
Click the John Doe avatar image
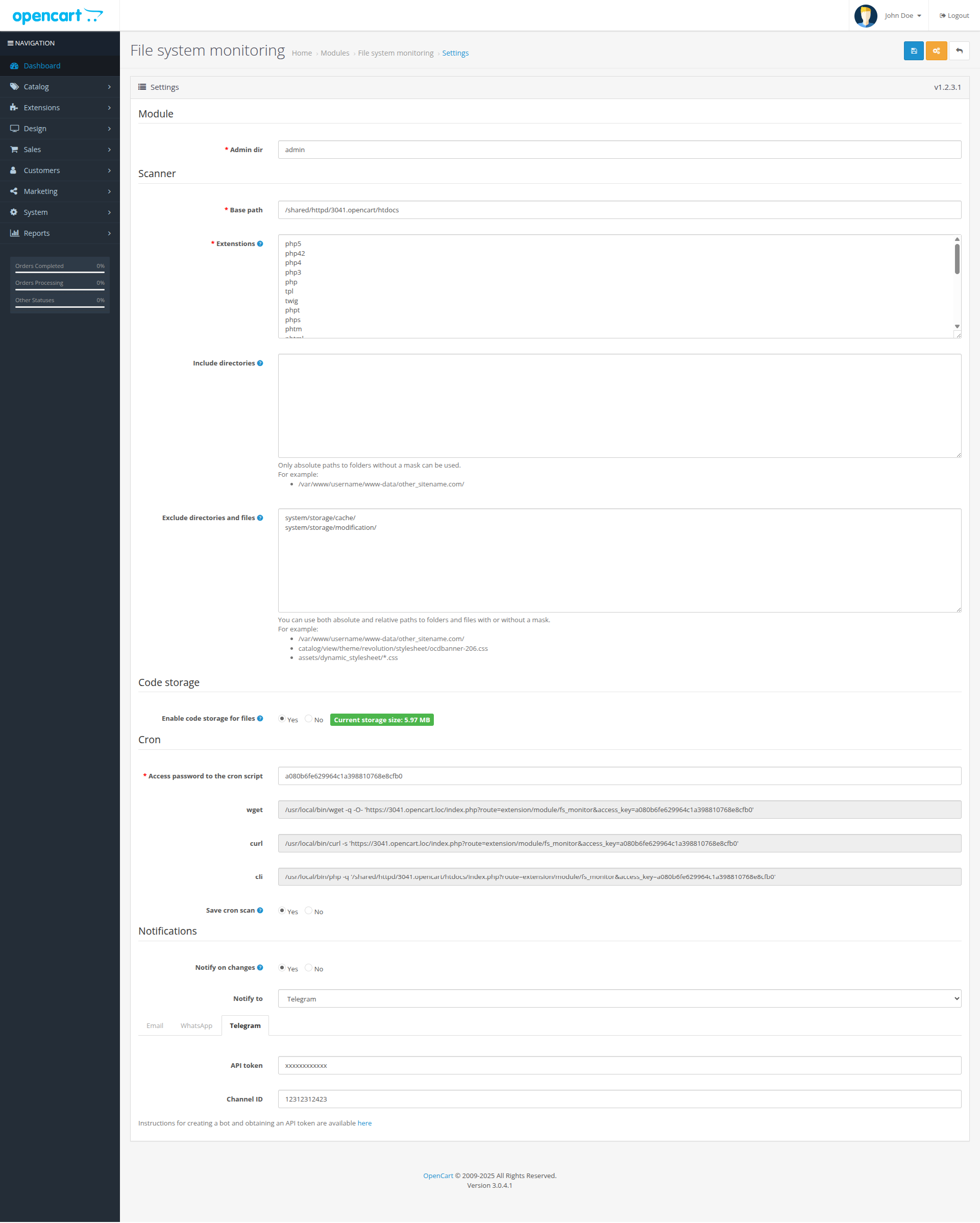[866, 15]
